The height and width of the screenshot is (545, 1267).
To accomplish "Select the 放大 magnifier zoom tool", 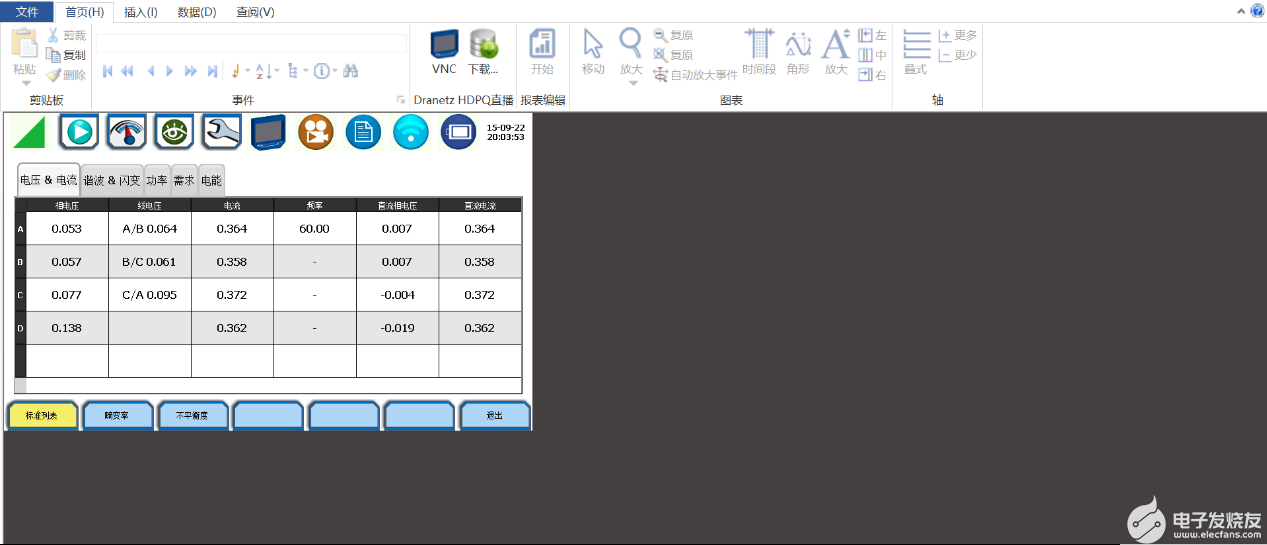I will 631,45.
